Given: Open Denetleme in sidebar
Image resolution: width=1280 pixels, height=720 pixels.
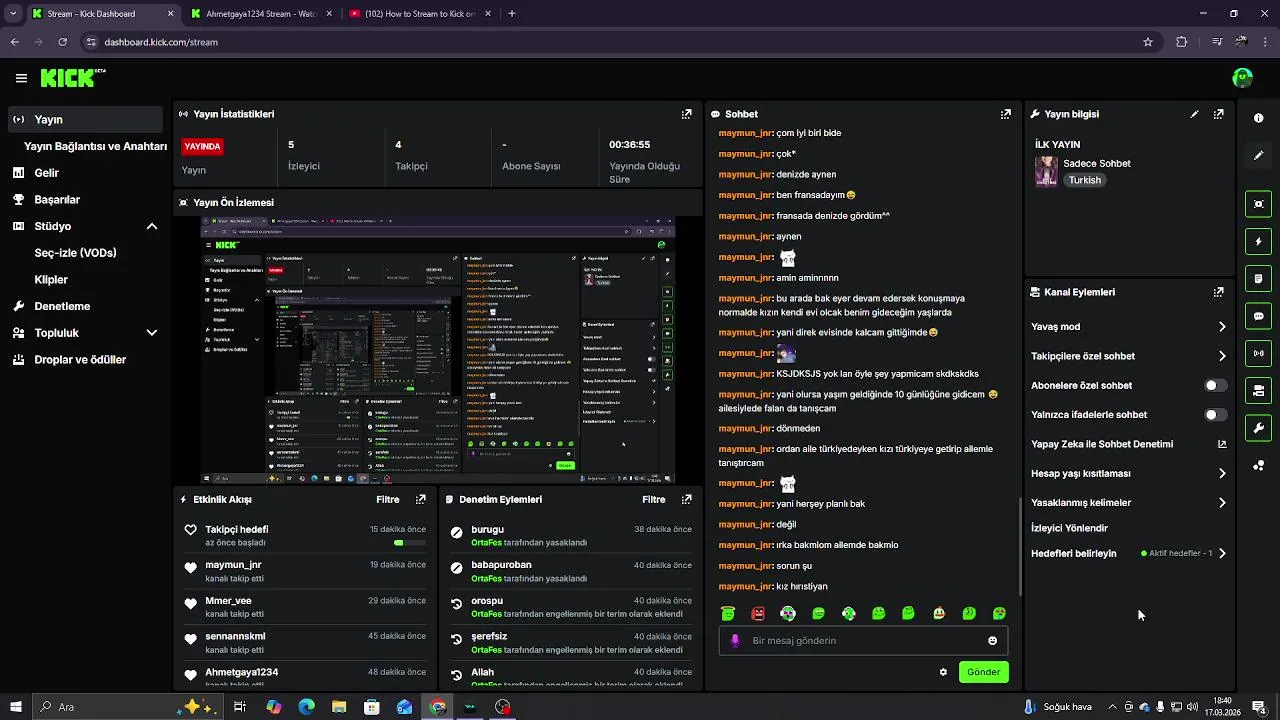Looking at the screenshot, I should coord(62,306).
